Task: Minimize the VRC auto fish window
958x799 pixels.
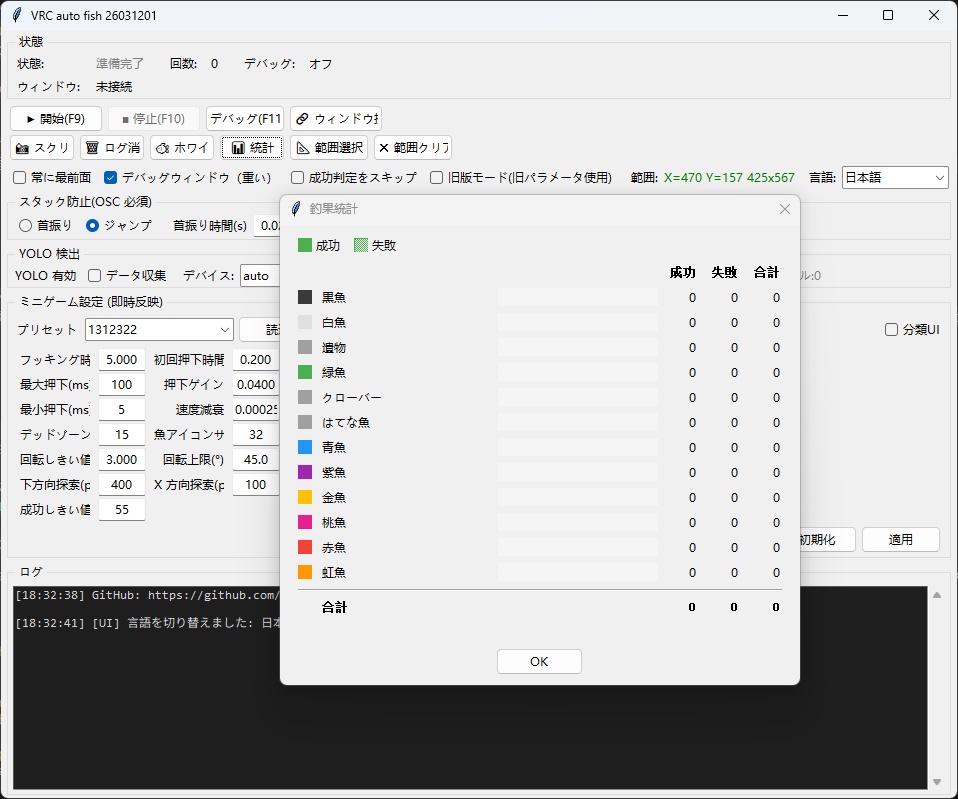Action: click(843, 15)
